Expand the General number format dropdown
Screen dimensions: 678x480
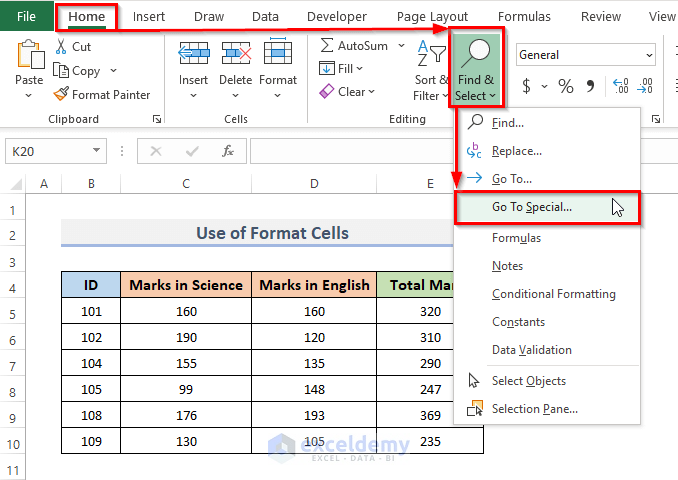tap(649, 55)
